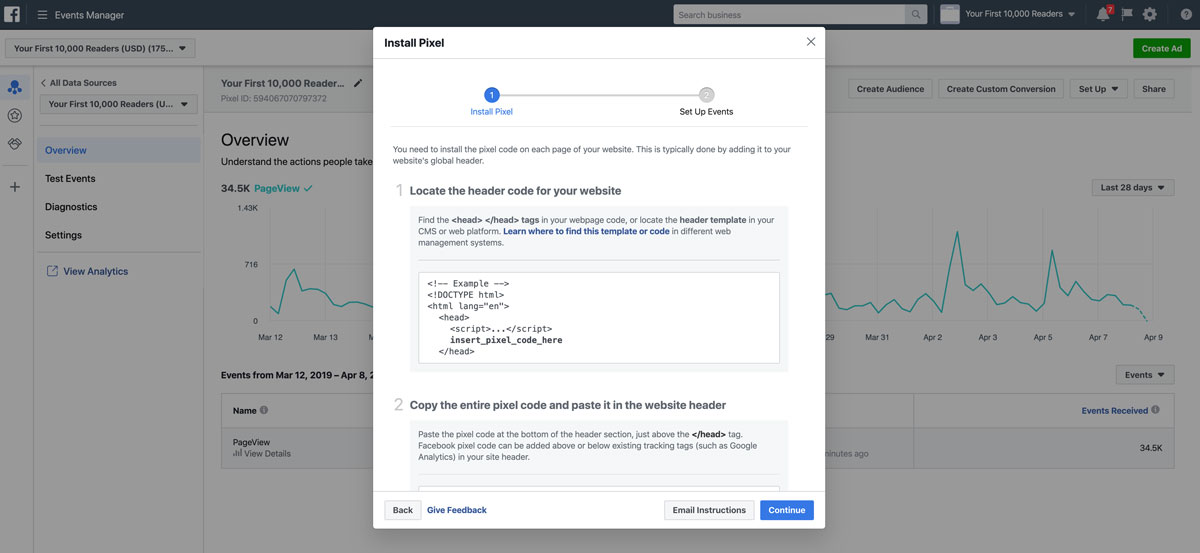Click the example header code box
The image size is (1200, 553).
coord(599,318)
